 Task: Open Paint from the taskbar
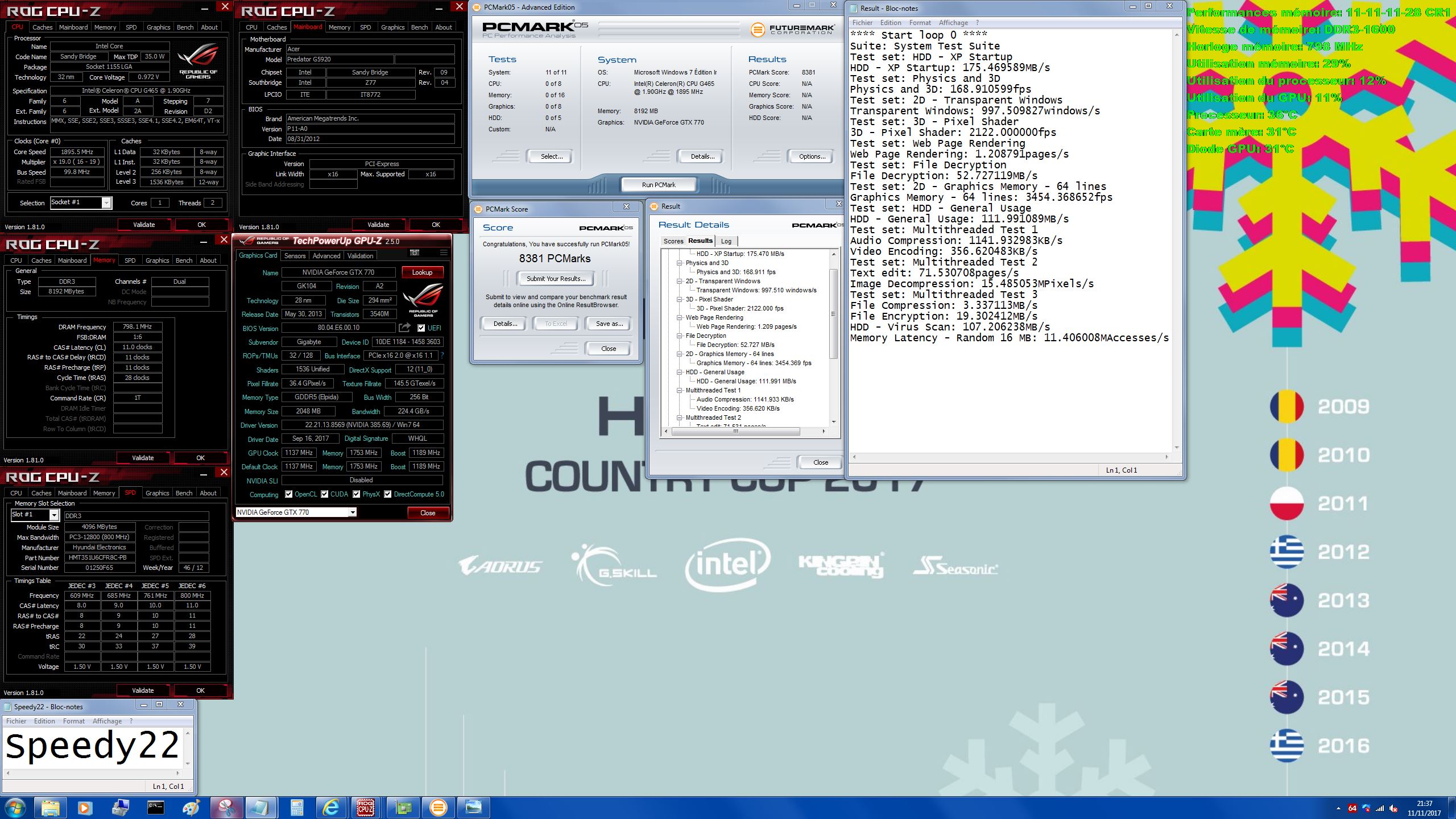pos(191,808)
